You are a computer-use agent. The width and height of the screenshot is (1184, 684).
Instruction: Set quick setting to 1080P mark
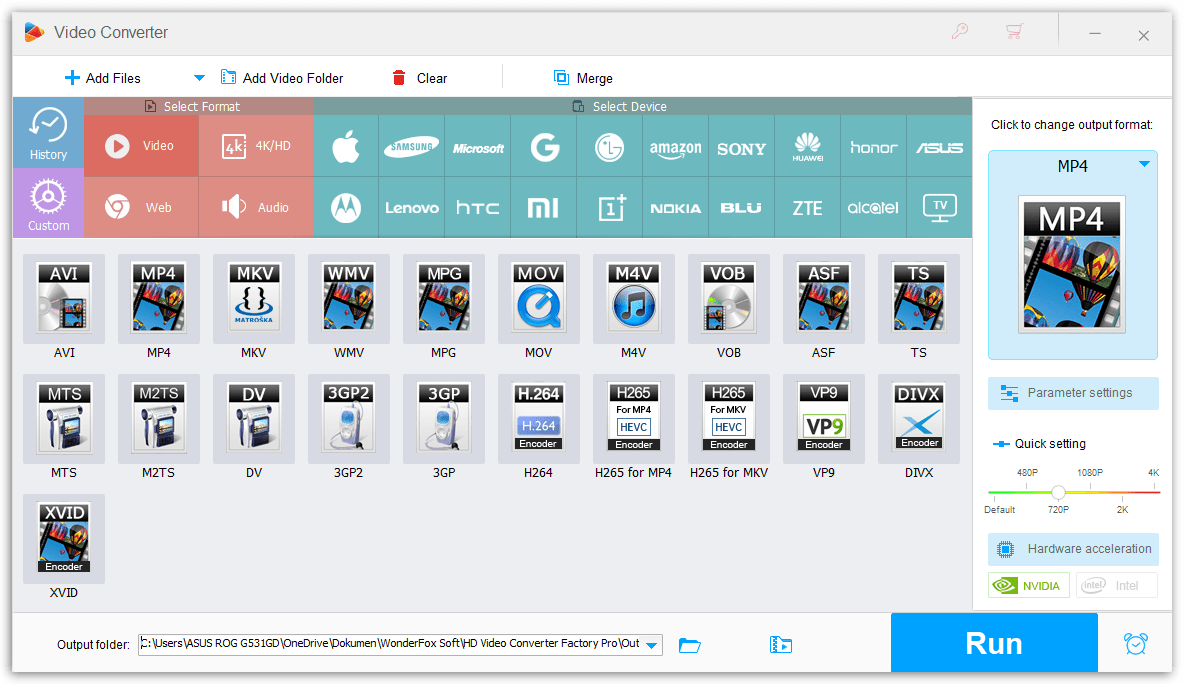(x=1090, y=473)
